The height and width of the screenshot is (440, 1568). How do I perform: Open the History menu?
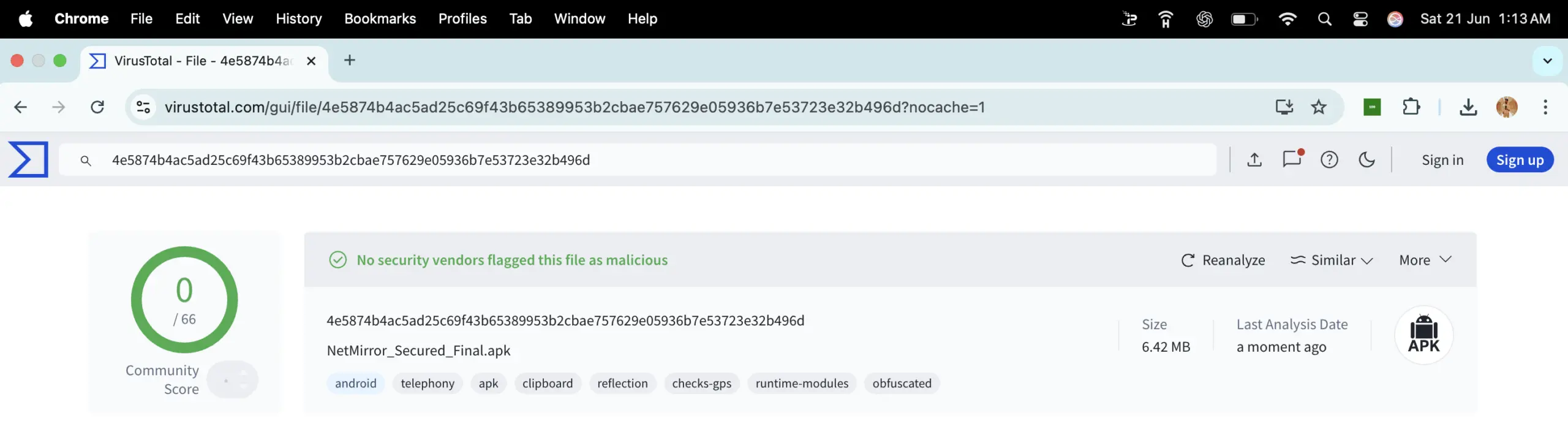298,18
